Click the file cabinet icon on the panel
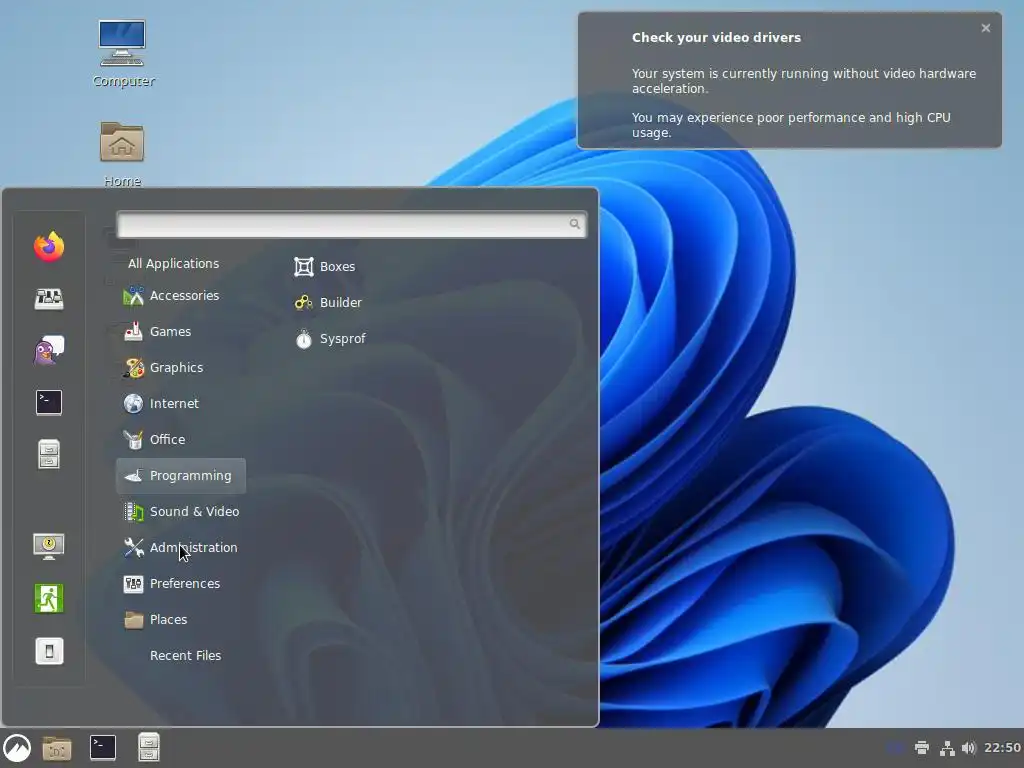Viewport: 1024px width, 768px height. click(x=149, y=748)
